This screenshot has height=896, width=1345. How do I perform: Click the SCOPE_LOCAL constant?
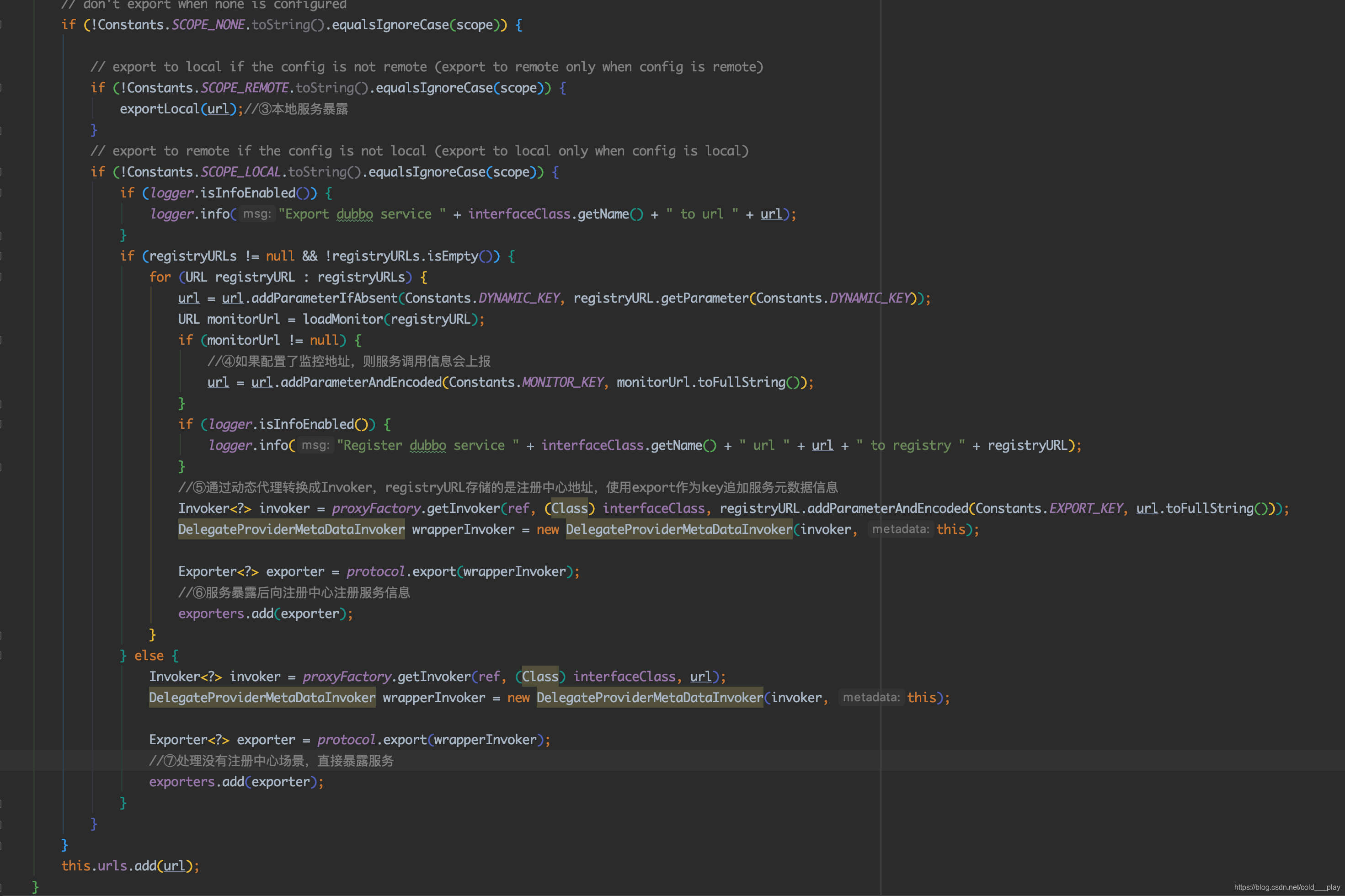click(x=240, y=172)
